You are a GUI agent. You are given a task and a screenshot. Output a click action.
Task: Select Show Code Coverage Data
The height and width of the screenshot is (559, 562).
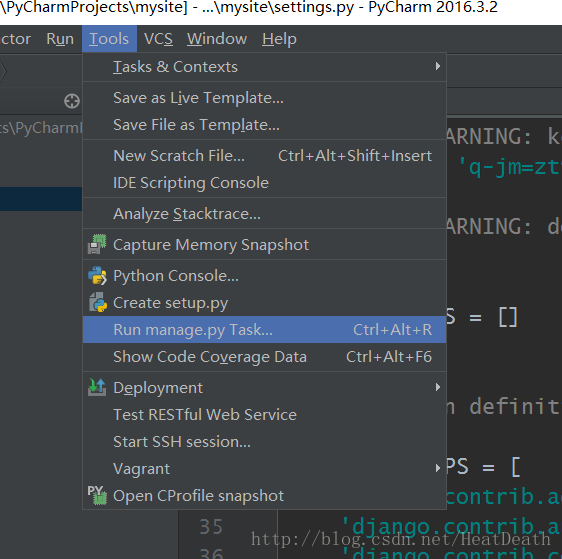click(264, 357)
